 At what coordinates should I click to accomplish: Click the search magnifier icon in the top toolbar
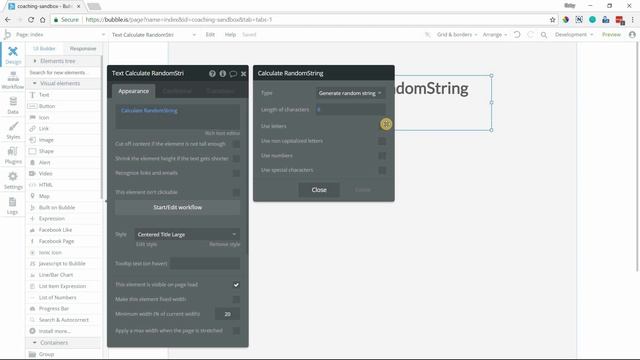pyautogui.click(x=544, y=35)
